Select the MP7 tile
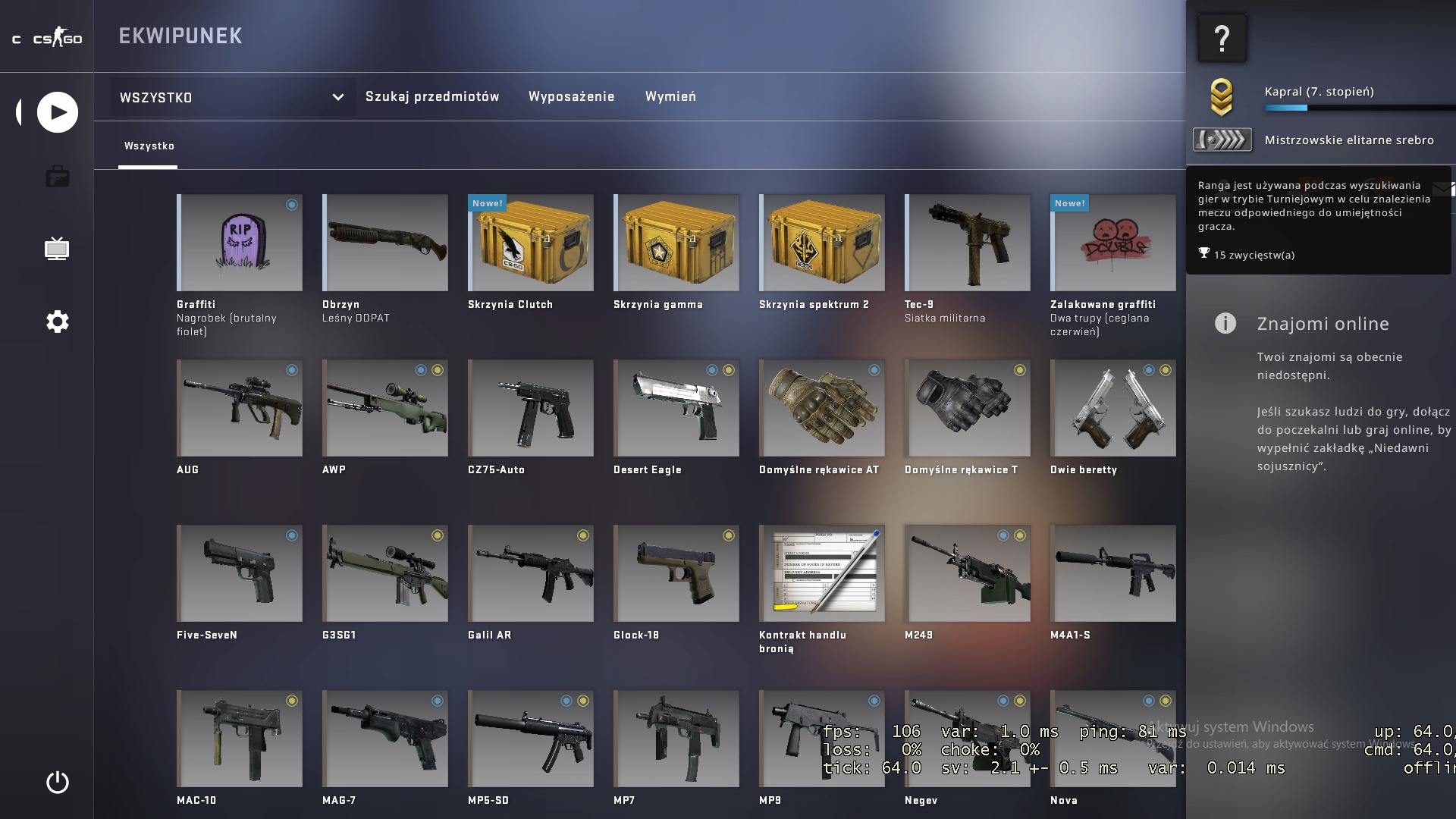 [676, 739]
